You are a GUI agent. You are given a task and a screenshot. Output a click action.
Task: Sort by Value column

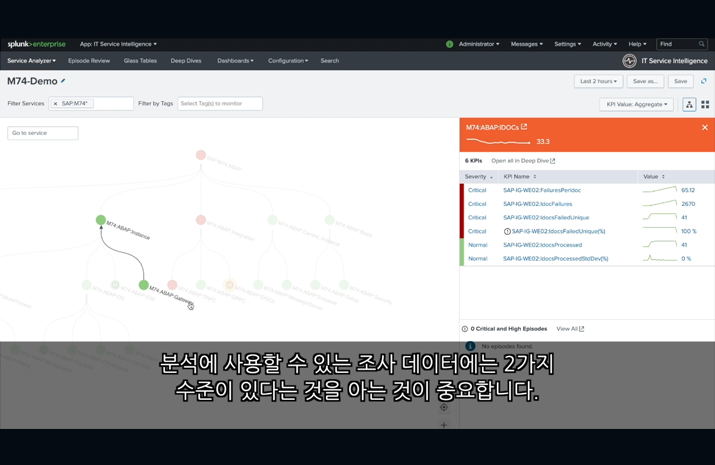[653, 176]
